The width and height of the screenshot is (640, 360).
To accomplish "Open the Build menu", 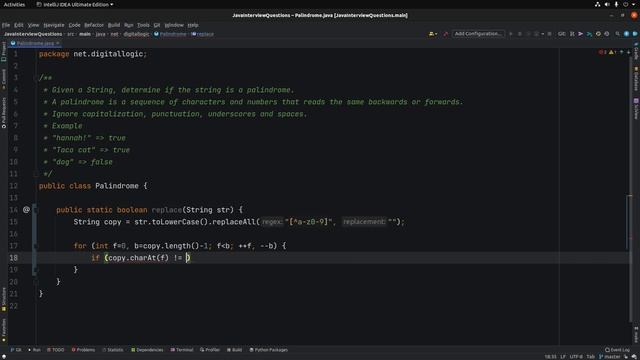I will click(114, 25).
